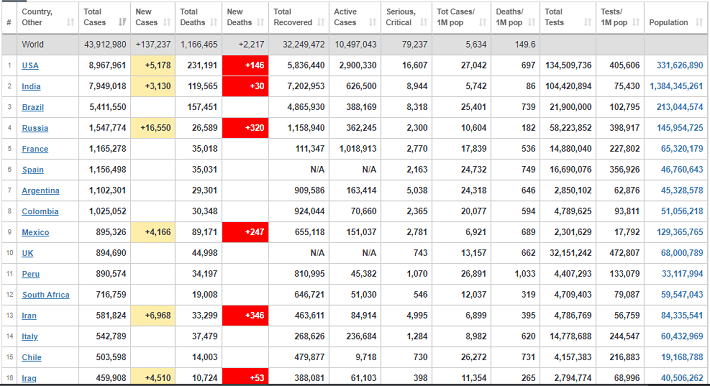Viewport: 710px width, 386px height.
Task: Open Iran population link 84,335,541
Action: tap(682, 316)
